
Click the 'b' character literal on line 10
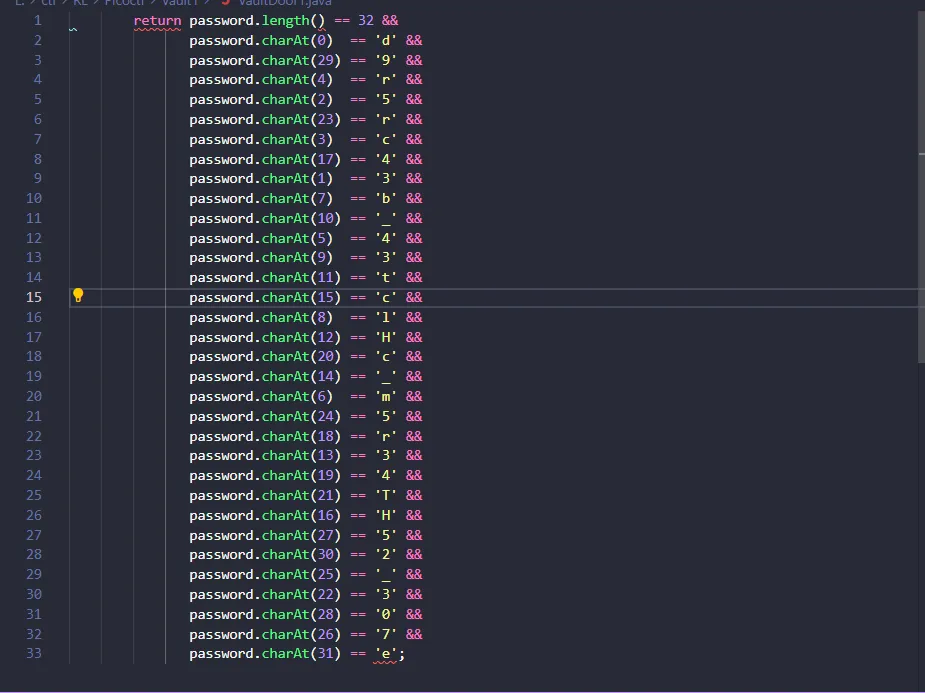click(x=385, y=199)
